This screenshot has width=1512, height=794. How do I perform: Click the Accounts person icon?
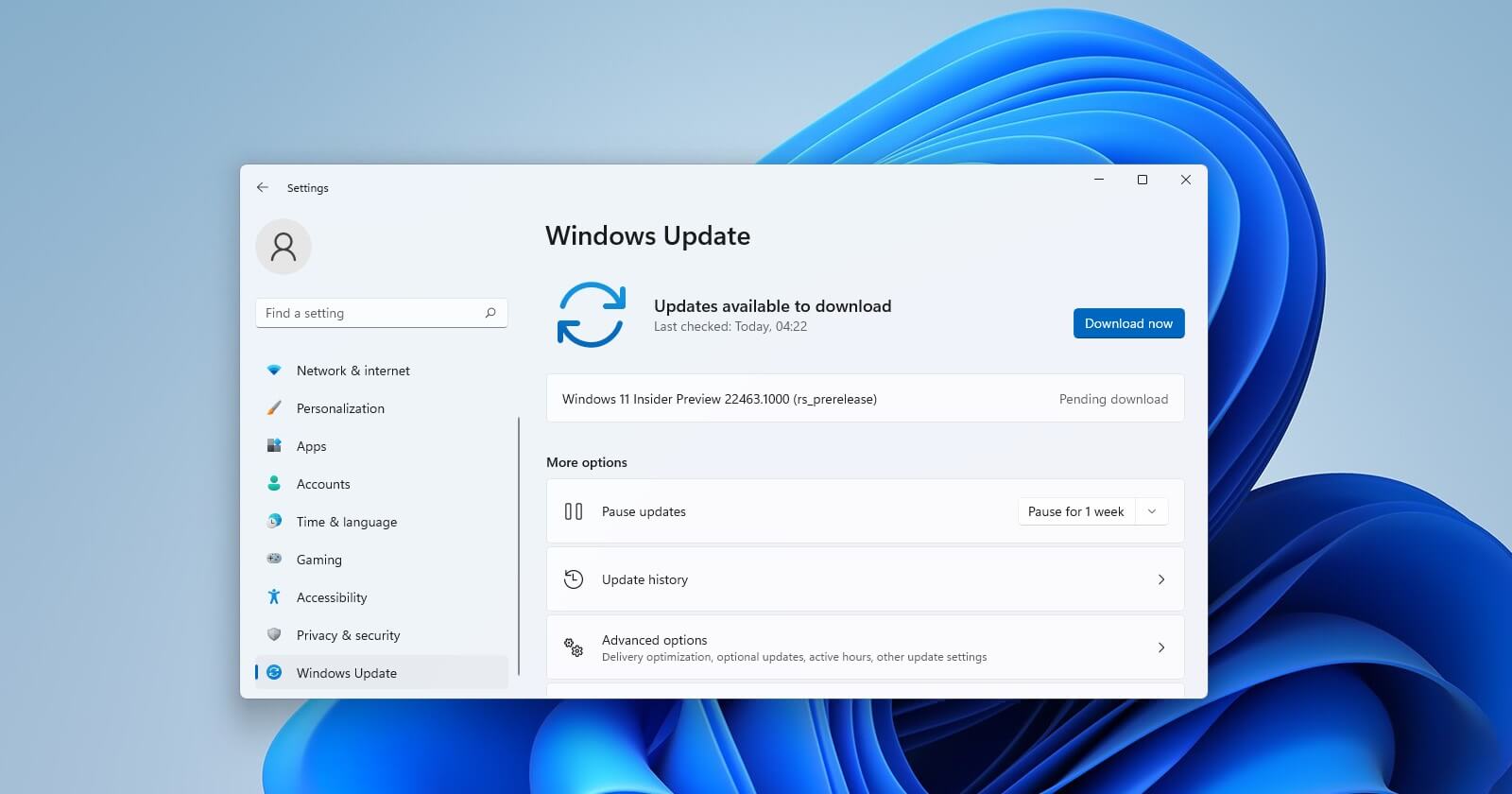(x=274, y=484)
